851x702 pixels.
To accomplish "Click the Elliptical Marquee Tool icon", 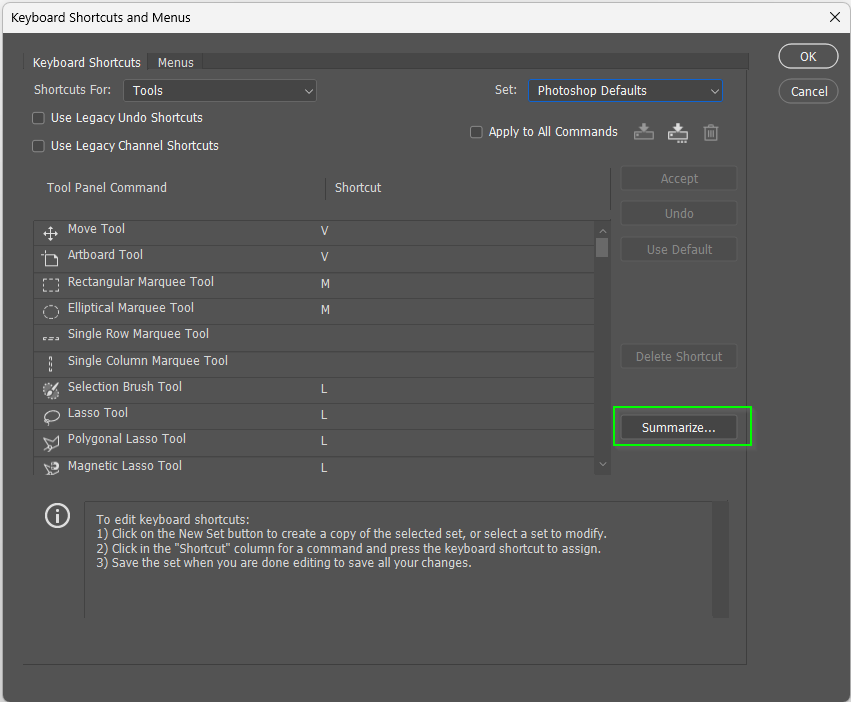I will [x=50, y=310].
